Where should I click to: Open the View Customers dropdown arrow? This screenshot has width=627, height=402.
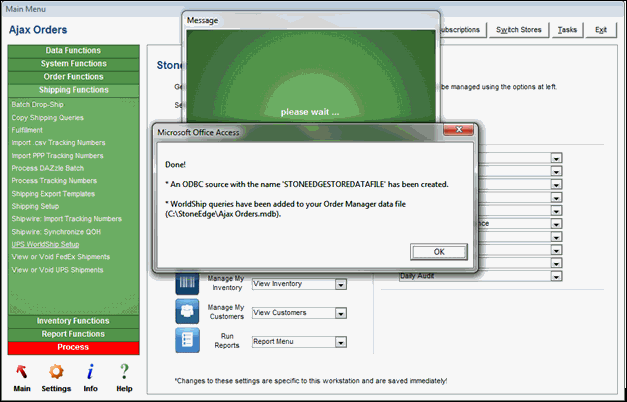coord(341,313)
